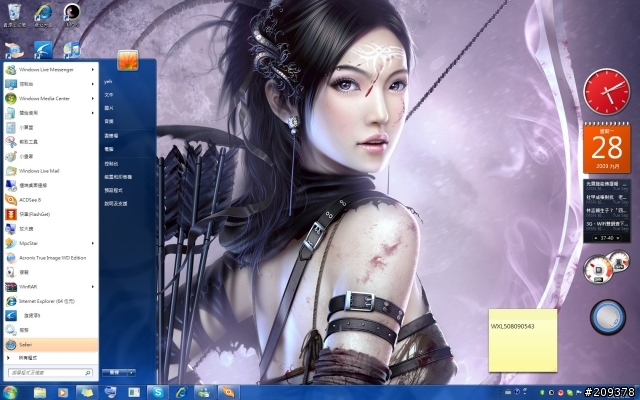Viewport: 640px width, 400px height.
Task: Launch the 放大鏡 magnifier
Action: coord(51,229)
